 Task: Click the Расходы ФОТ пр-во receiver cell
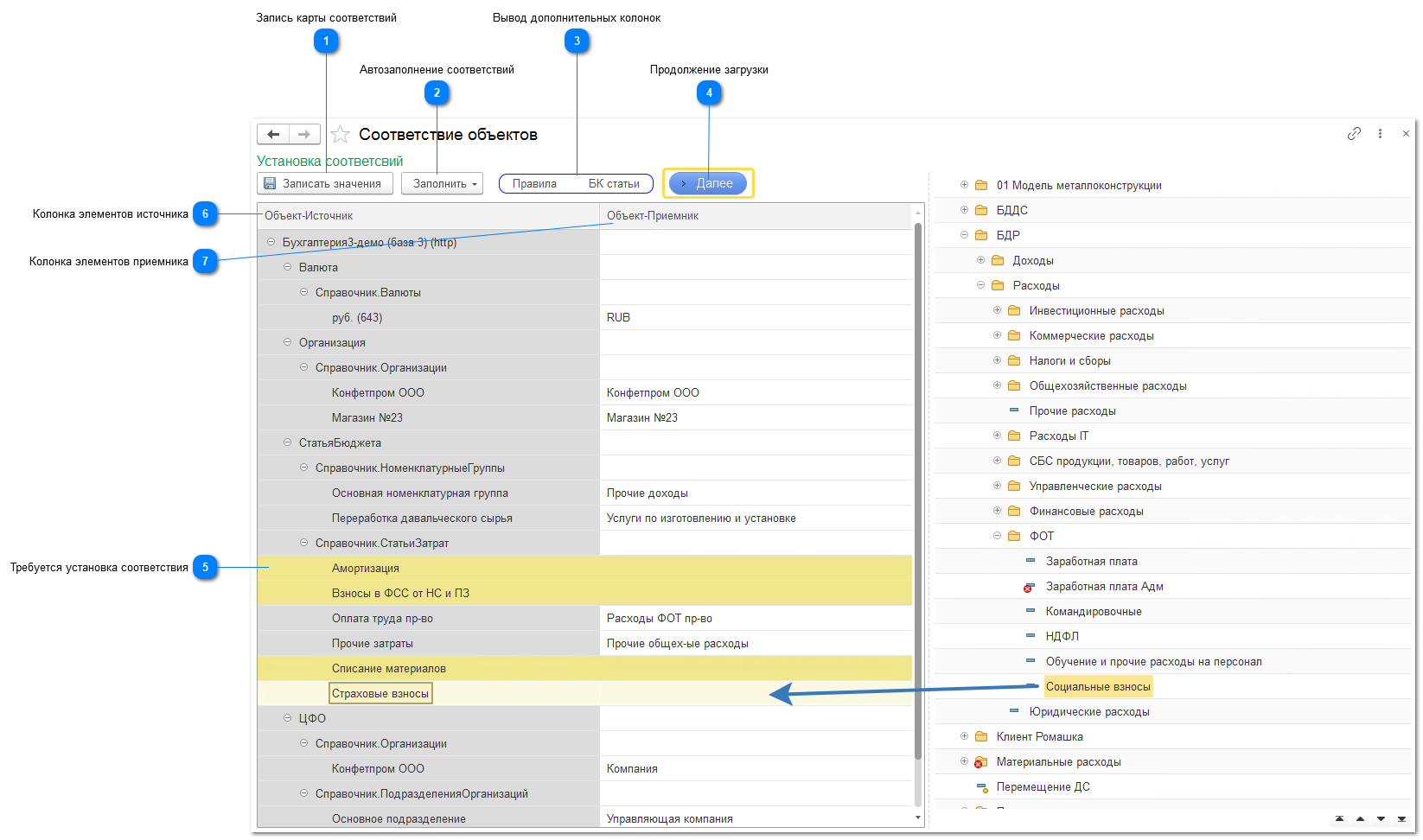tap(756, 618)
